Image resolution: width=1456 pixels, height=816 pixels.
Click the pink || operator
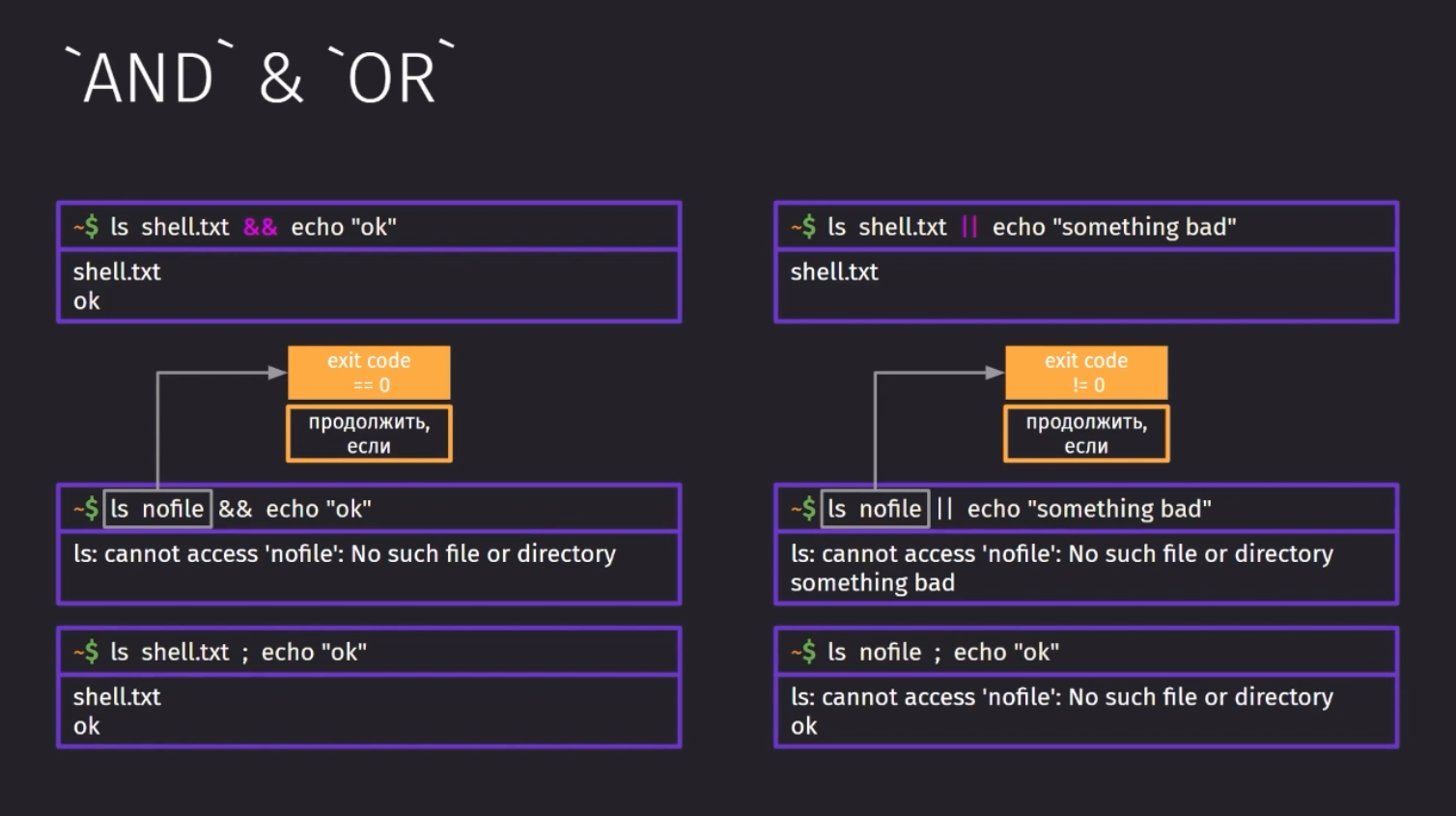pos(969,227)
